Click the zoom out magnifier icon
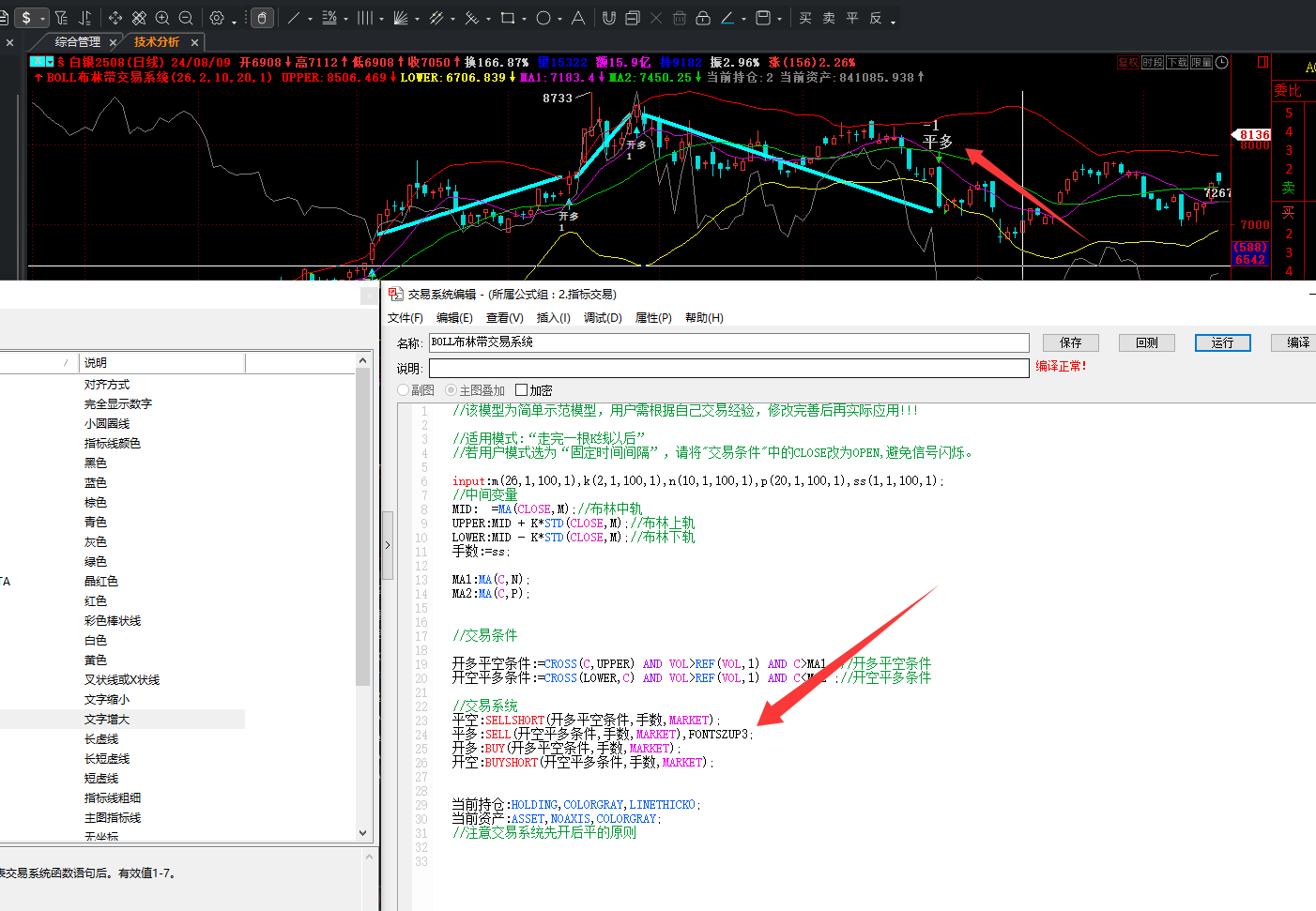1316x911 pixels. point(186,18)
